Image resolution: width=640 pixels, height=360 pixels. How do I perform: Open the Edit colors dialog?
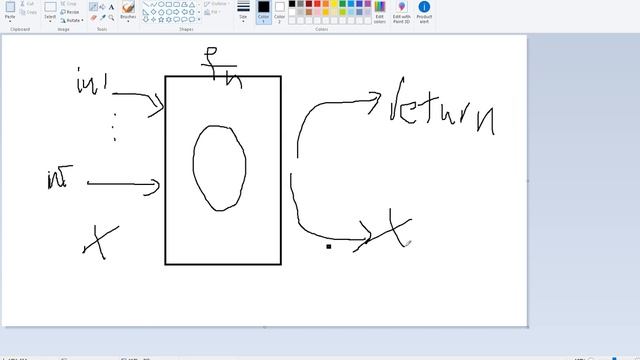(x=380, y=12)
